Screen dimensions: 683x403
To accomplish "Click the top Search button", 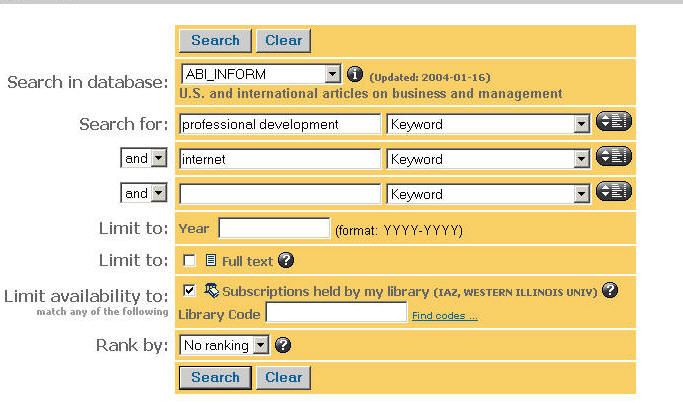I will [x=215, y=41].
